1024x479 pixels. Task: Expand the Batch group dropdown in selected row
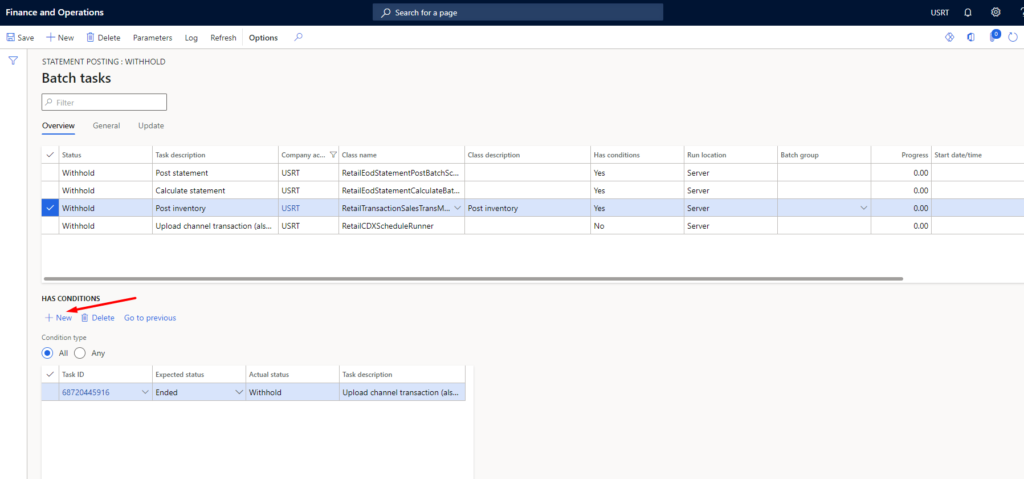click(863, 208)
